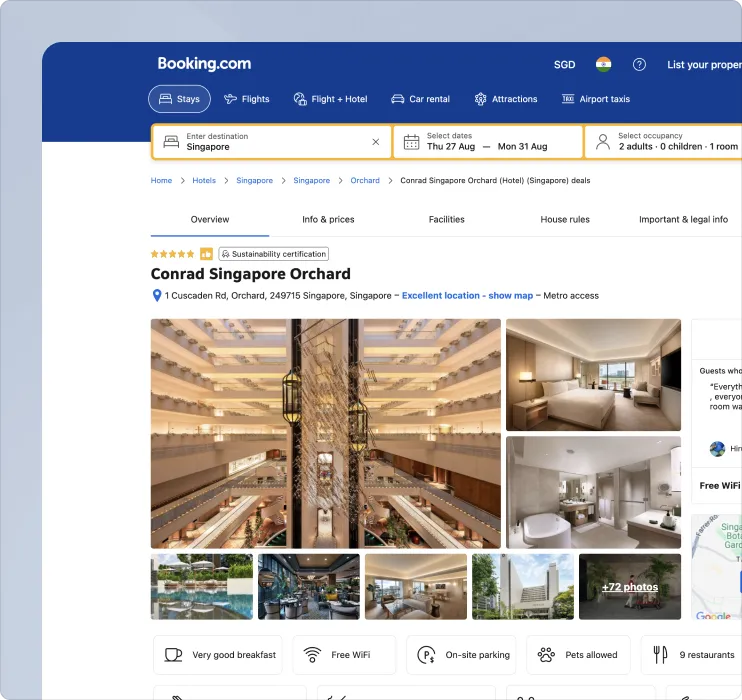Open the bathroom with bathtub photo
The width and height of the screenshot is (742, 700).
(593, 492)
